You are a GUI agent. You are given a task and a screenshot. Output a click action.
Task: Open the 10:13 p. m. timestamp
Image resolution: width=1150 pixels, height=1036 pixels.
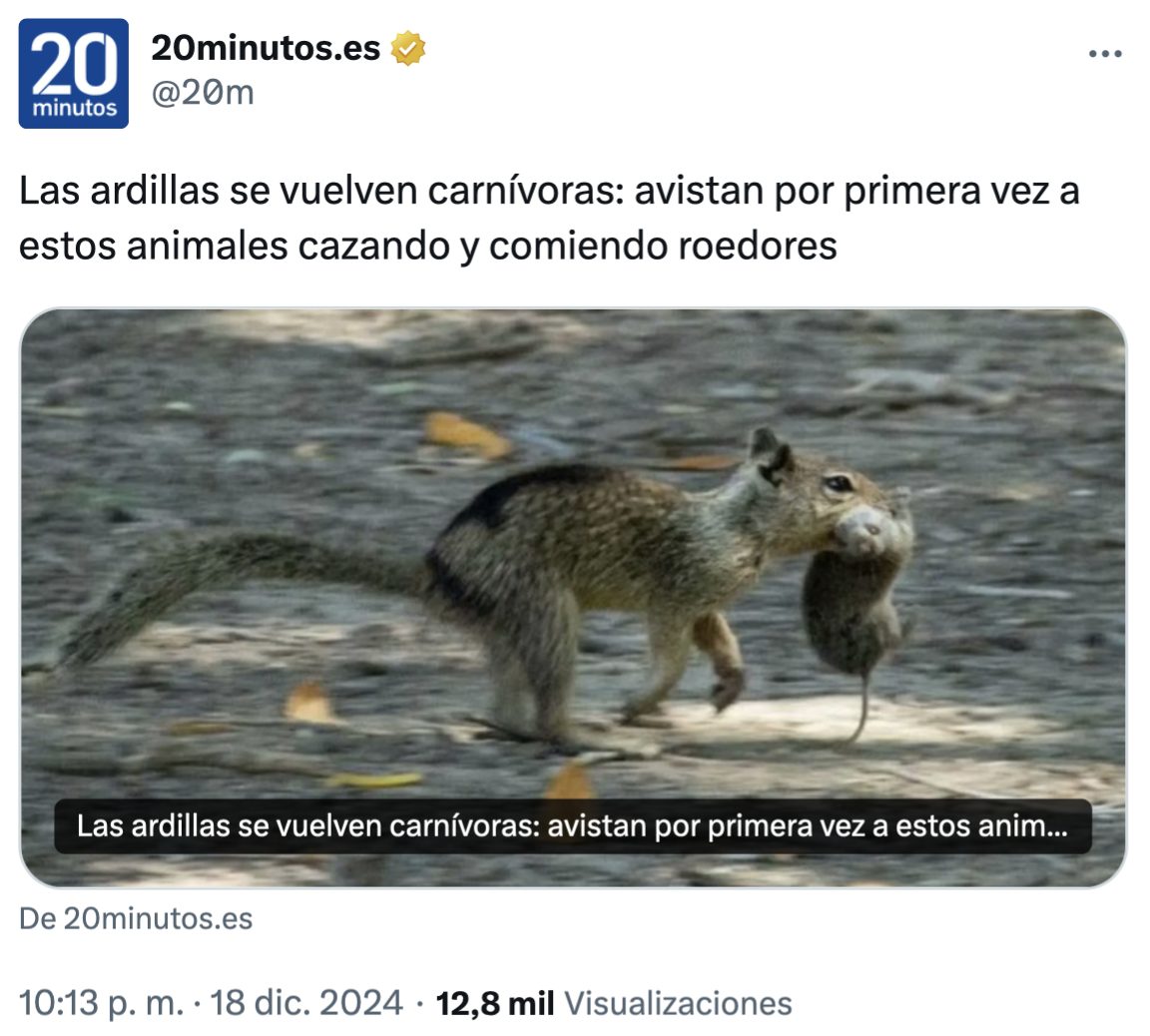[101, 1003]
